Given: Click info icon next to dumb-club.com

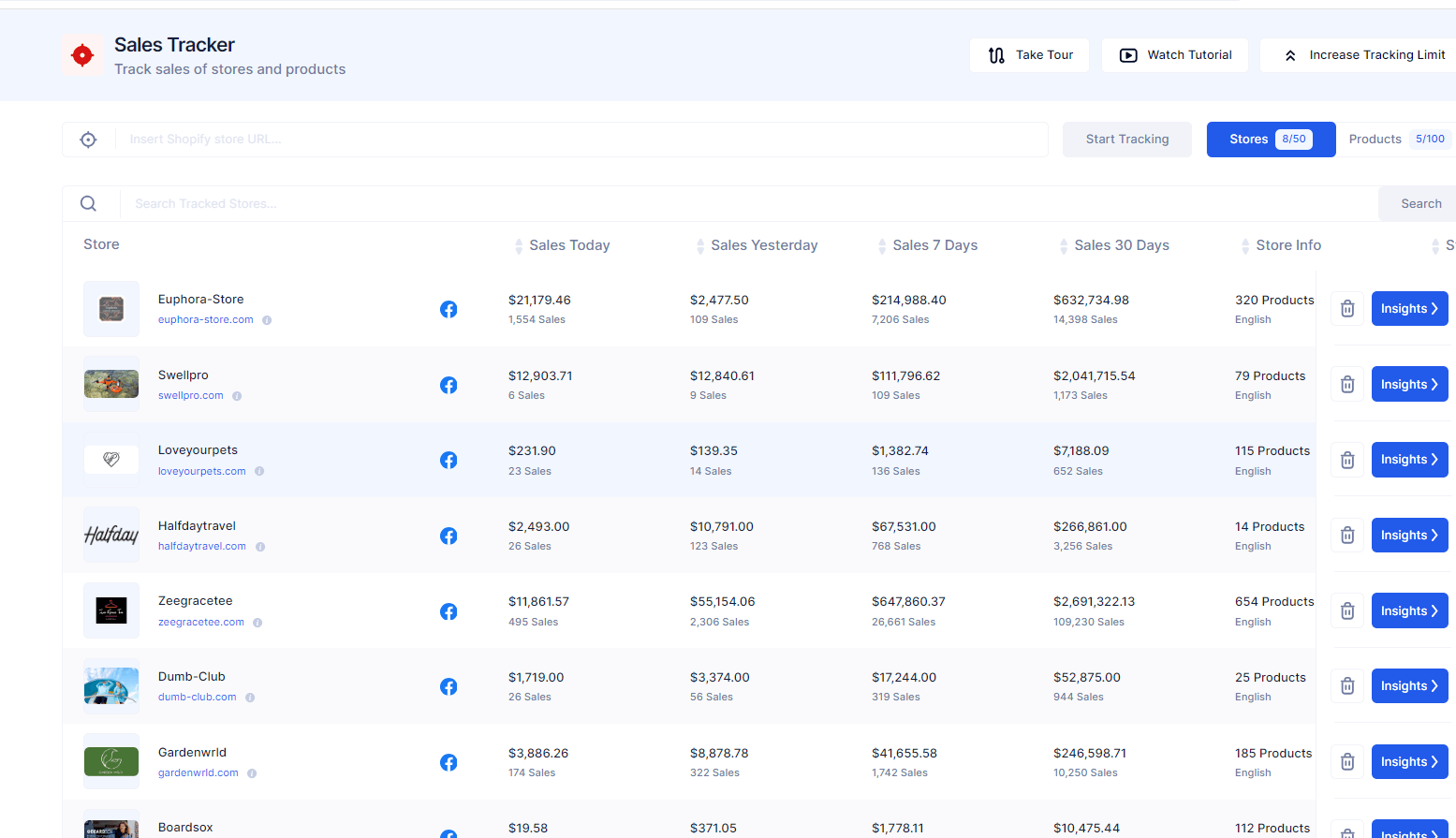Looking at the screenshot, I should [x=250, y=698].
